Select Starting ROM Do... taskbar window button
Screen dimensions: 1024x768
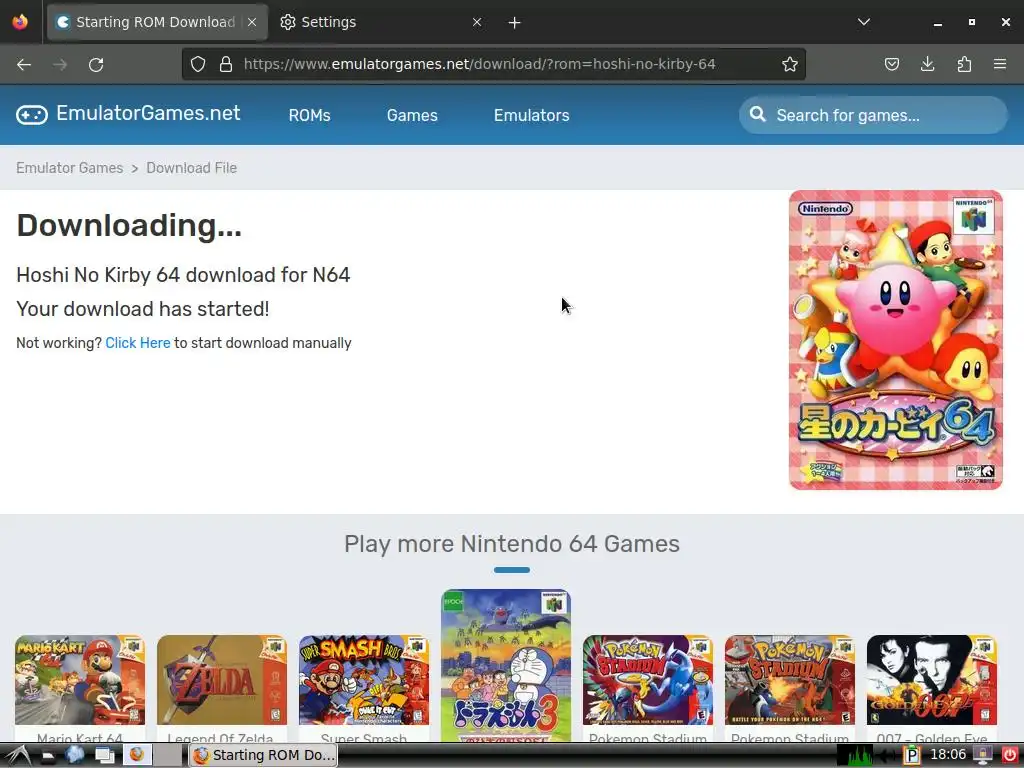point(264,756)
